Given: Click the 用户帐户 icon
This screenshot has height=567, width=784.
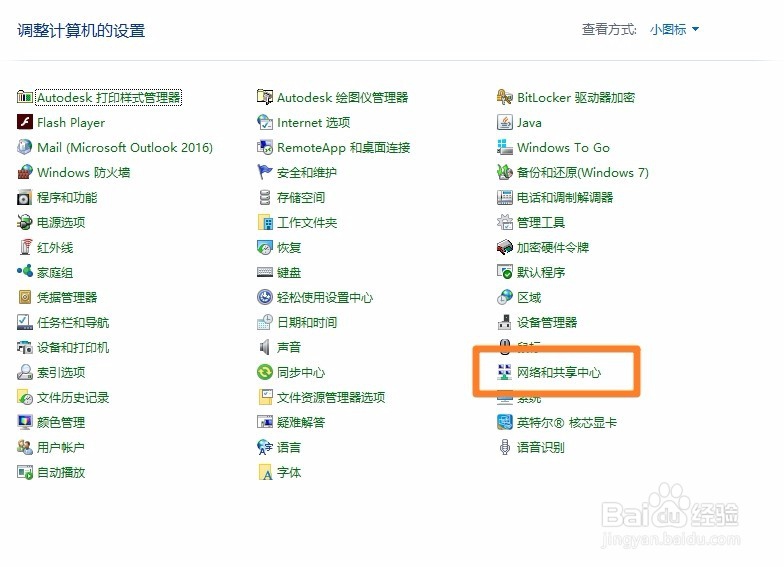Looking at the screenshot, I should tap(25, 448).
